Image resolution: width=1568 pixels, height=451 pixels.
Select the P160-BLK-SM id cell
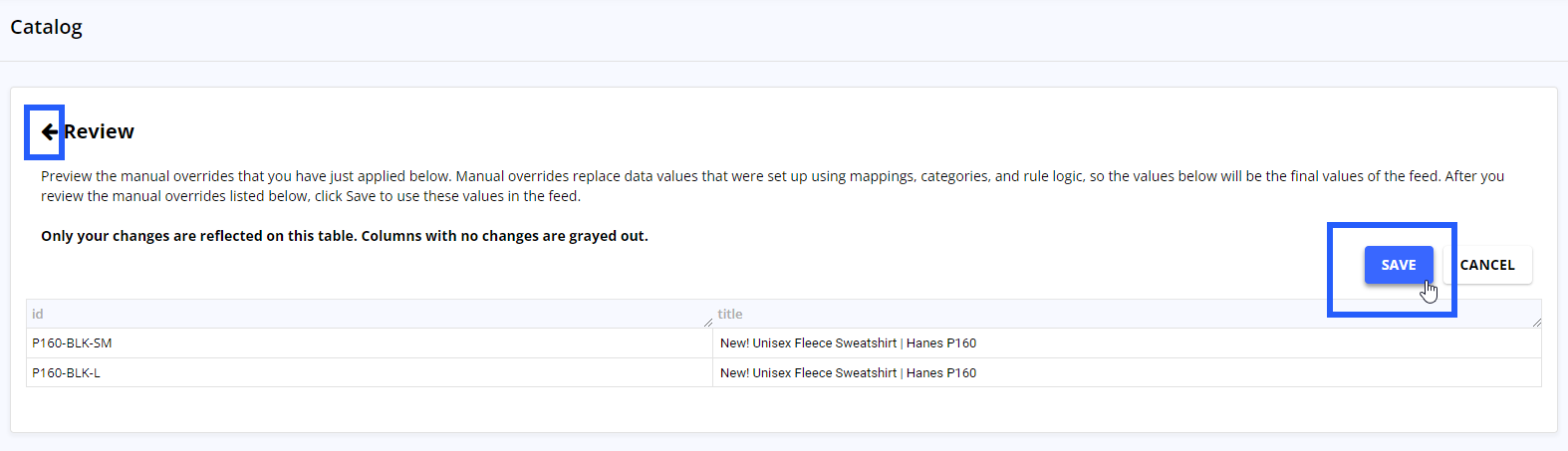click(370, 343)
